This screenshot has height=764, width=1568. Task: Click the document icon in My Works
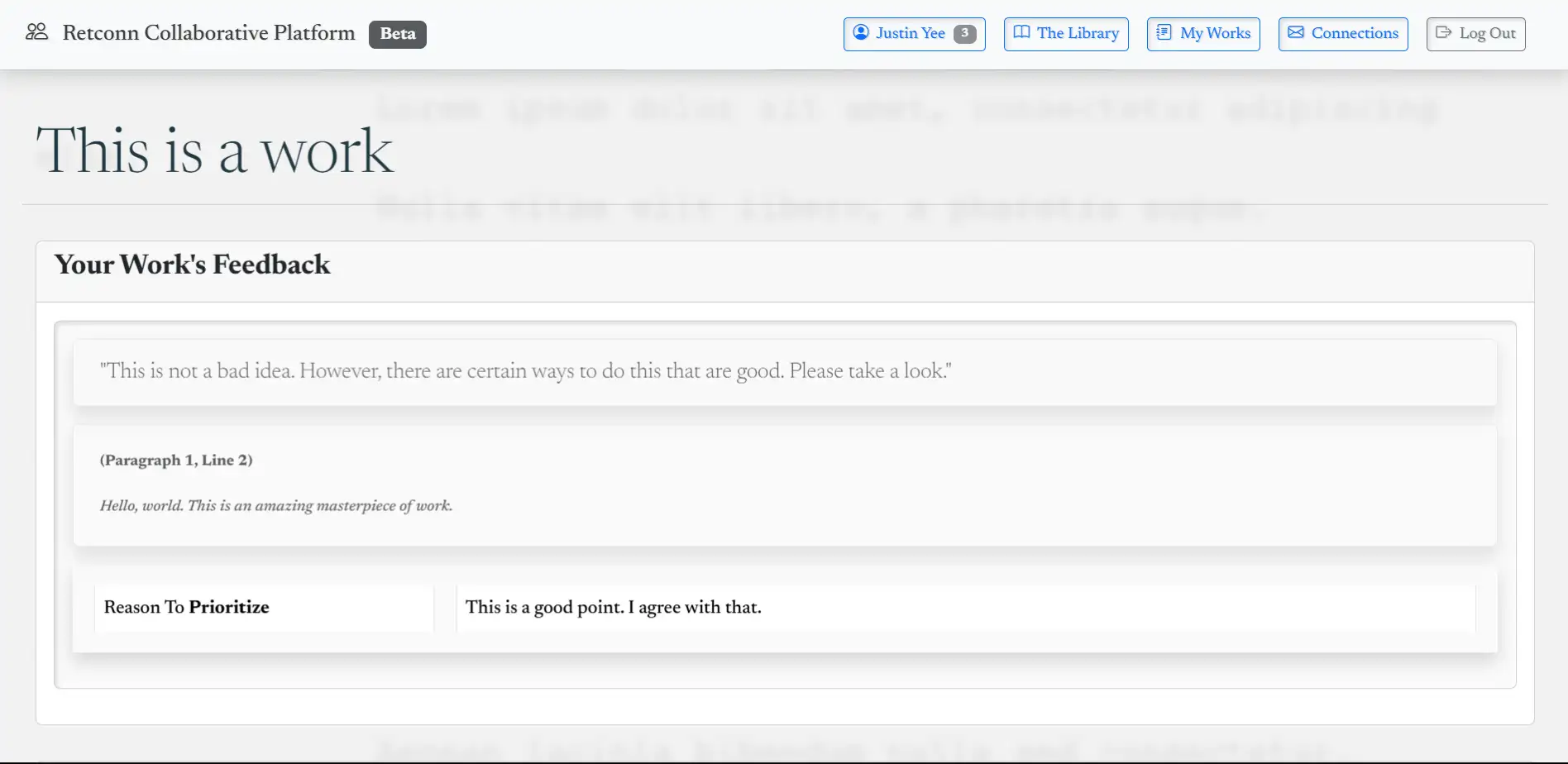pos(1164,32)
